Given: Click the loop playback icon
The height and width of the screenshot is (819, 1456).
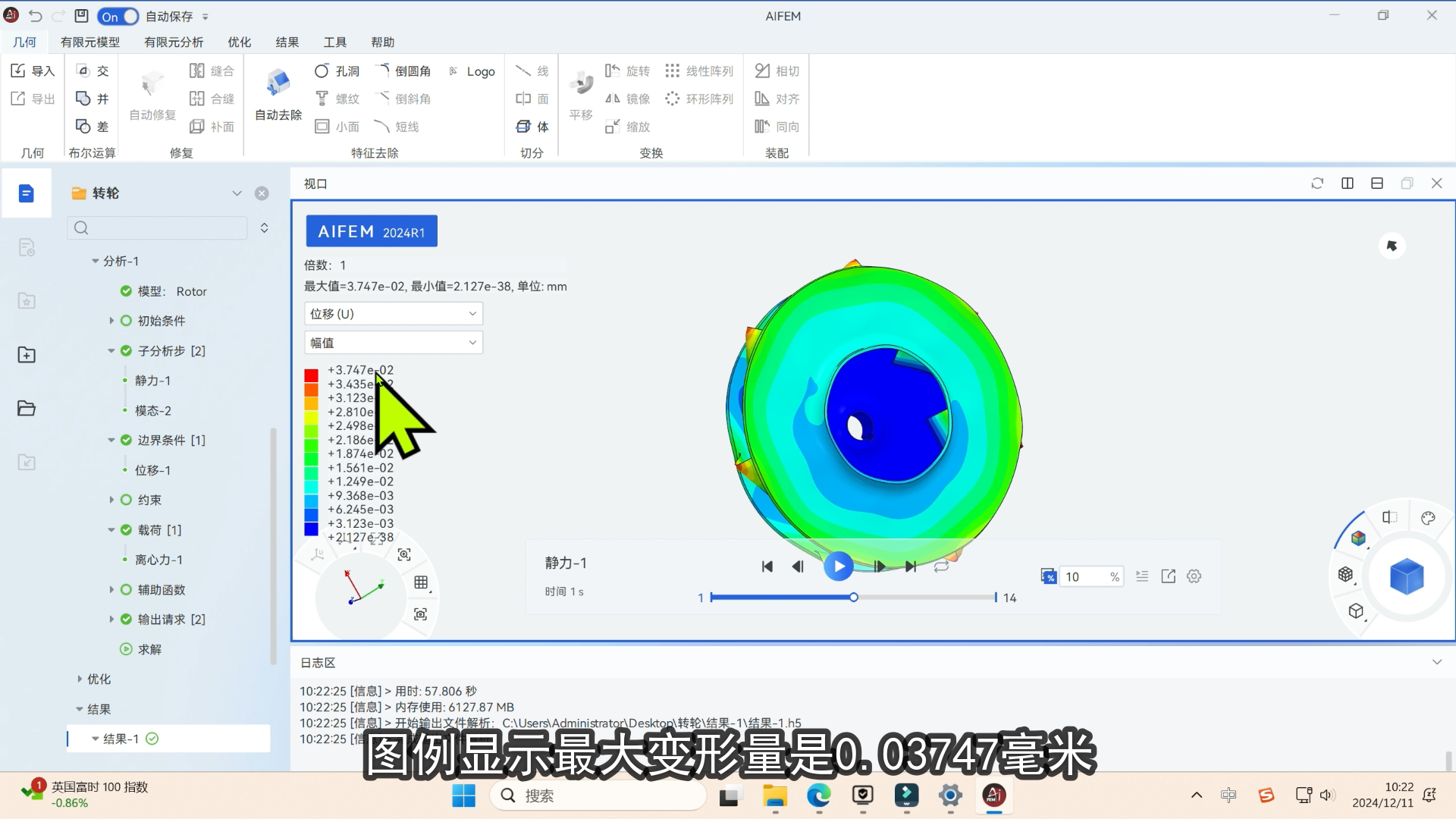Looking at the screenshot, I should pos(941,566).
